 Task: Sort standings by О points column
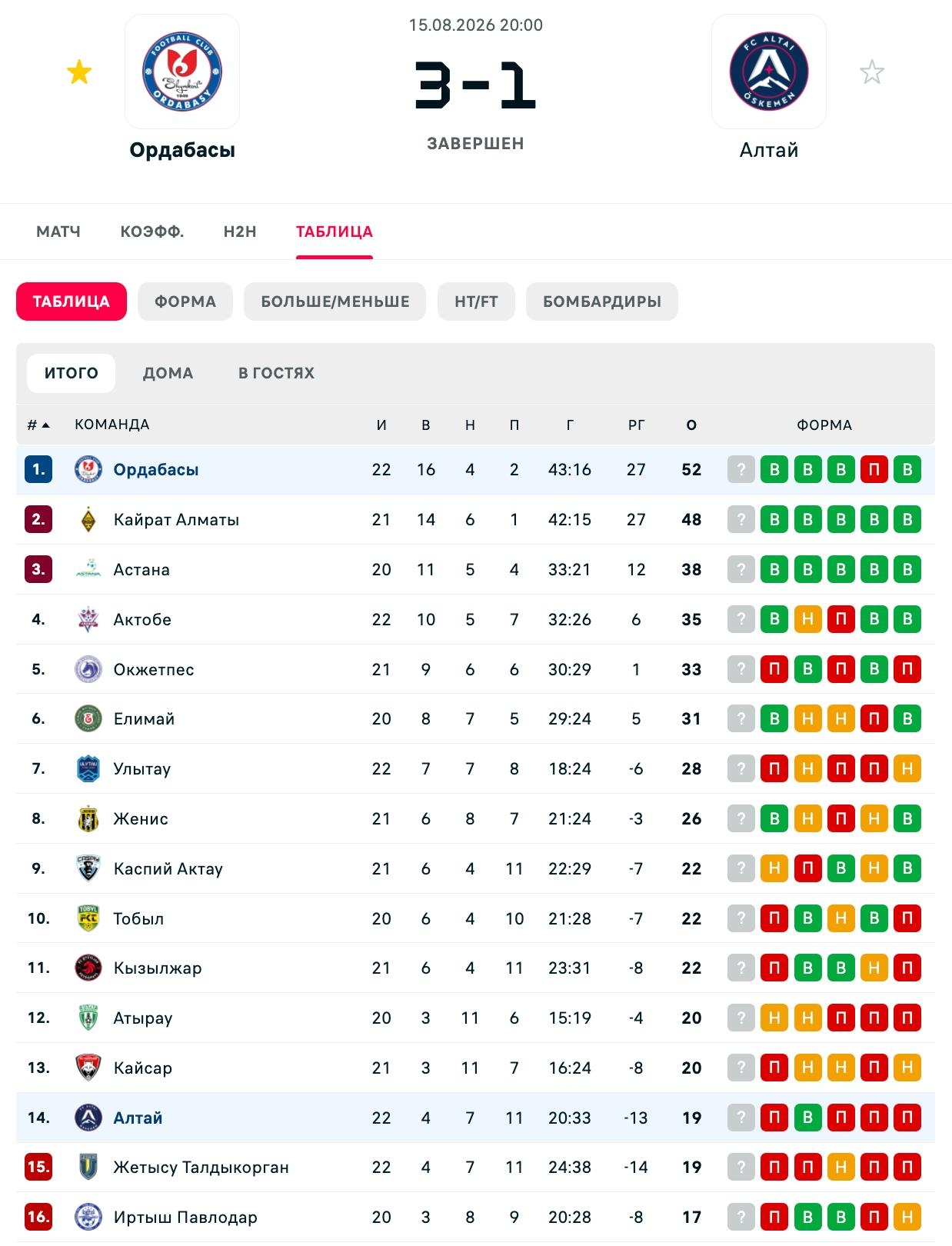tap(691, 425)
